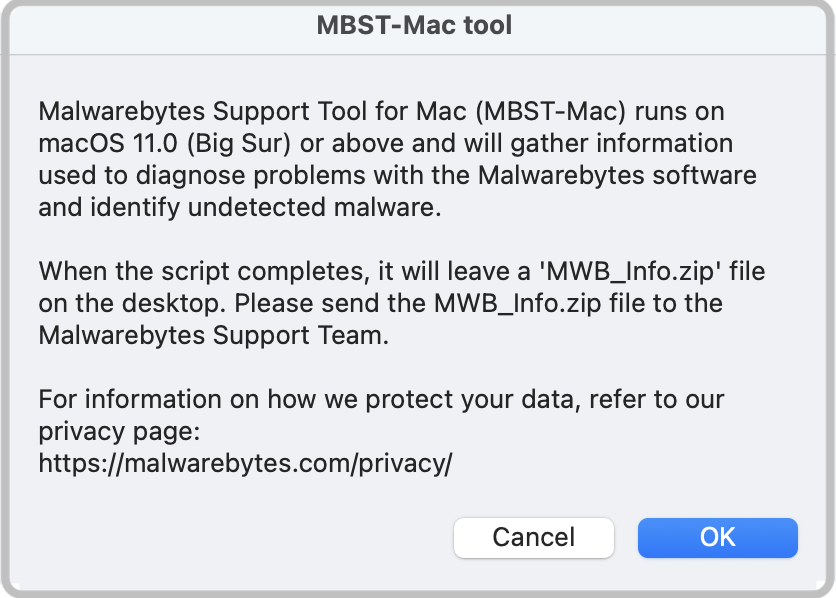Click 'on the desktop' text
Image resolution: width=836 pixels, height=598 pixels.
tap(131, 303)
